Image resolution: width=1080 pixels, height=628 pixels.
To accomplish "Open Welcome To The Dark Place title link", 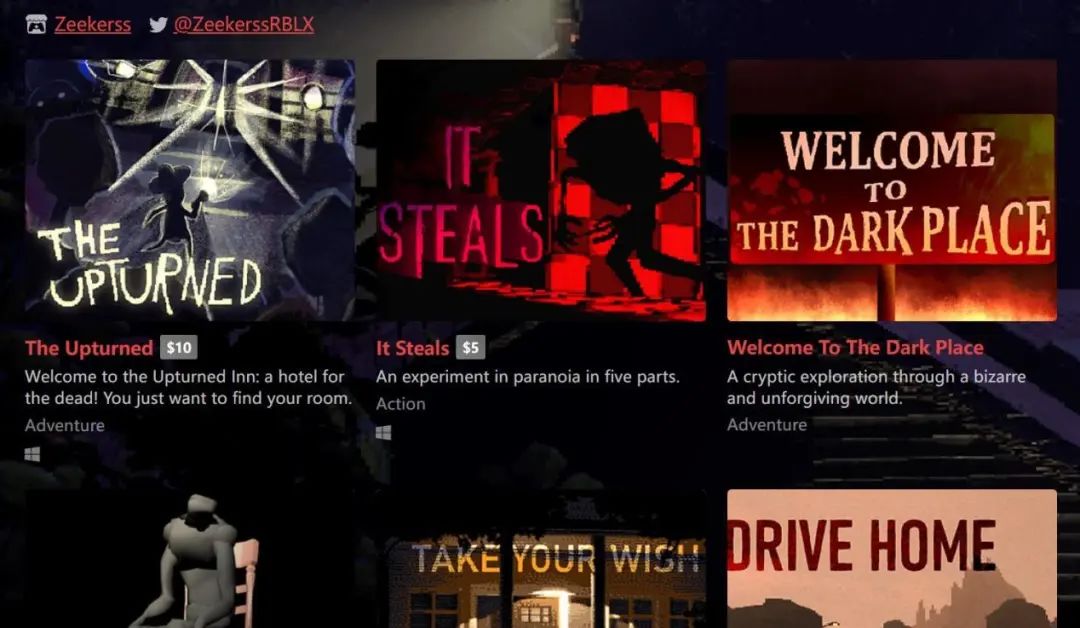I will (855, 347).
